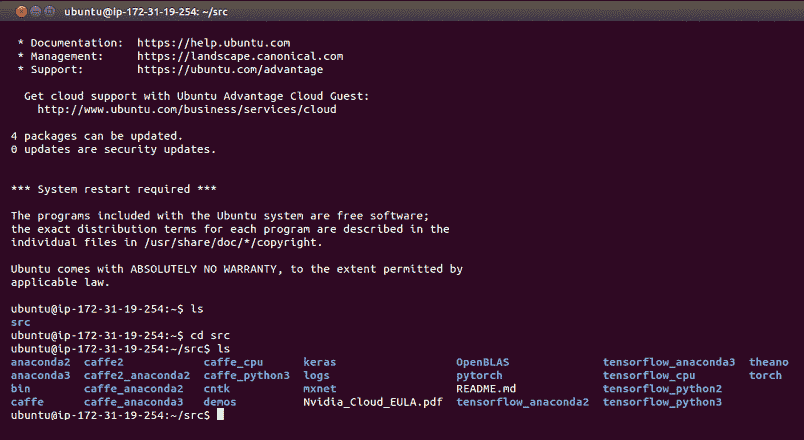This screenshot has height=440, width=804.
Task: Select the OpenBLAS directory name
Action: tap(483, 363)
